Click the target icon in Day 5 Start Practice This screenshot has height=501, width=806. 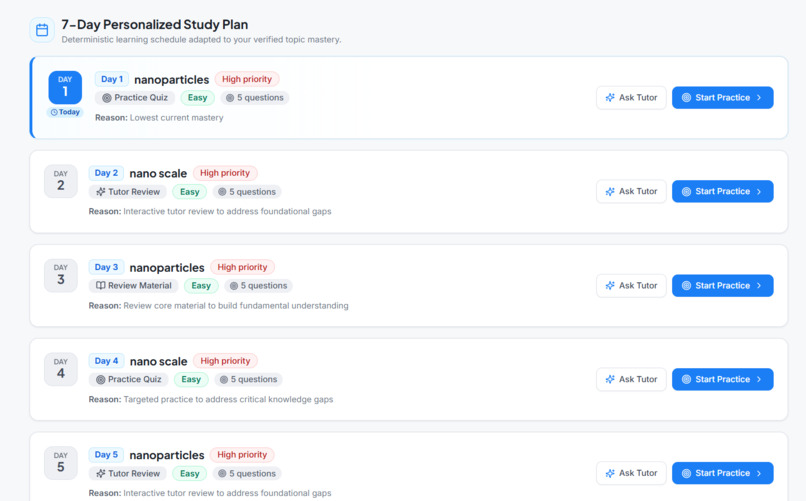tap(686, 473)
